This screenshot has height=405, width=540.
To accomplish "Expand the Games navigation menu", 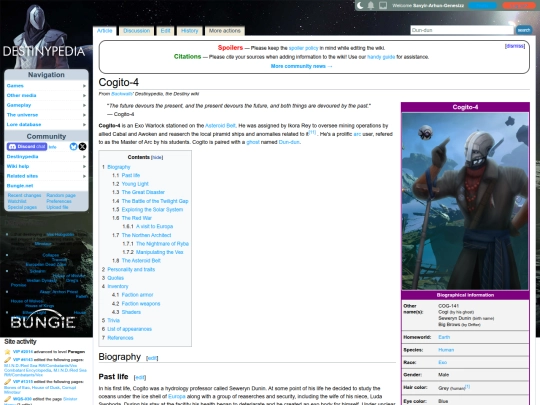I will 46,86.
